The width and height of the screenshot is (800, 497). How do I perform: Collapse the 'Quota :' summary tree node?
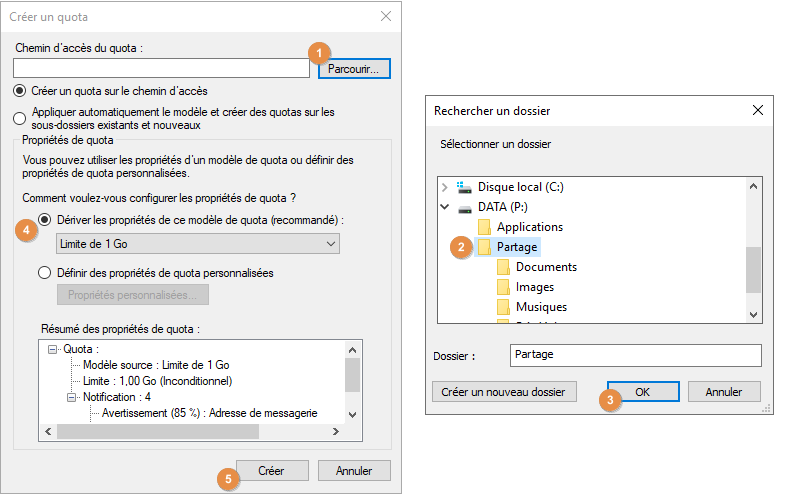tap(52, 350)
